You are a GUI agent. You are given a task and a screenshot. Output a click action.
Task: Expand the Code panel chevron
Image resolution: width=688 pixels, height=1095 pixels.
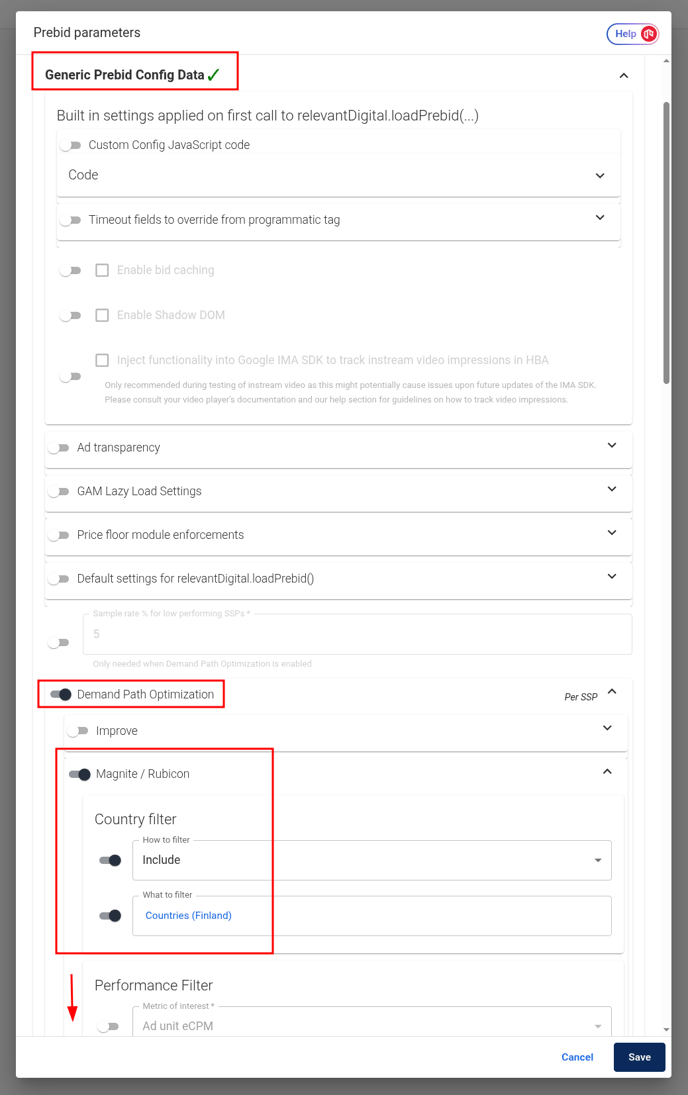(x=600, y=175)
